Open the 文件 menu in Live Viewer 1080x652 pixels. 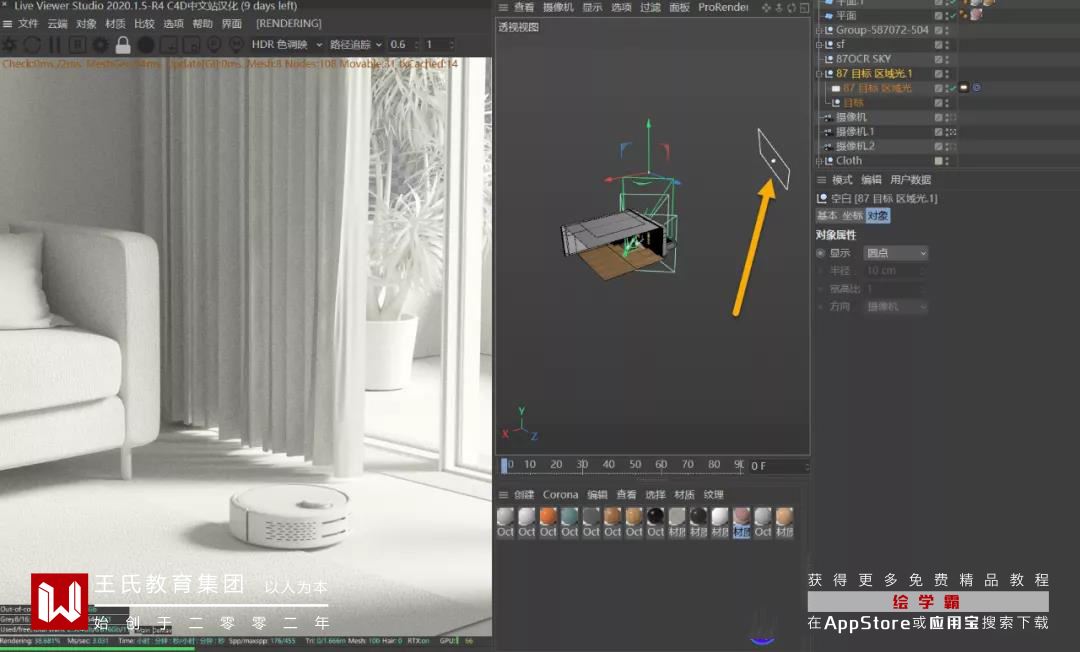click(x=28, y=24)
